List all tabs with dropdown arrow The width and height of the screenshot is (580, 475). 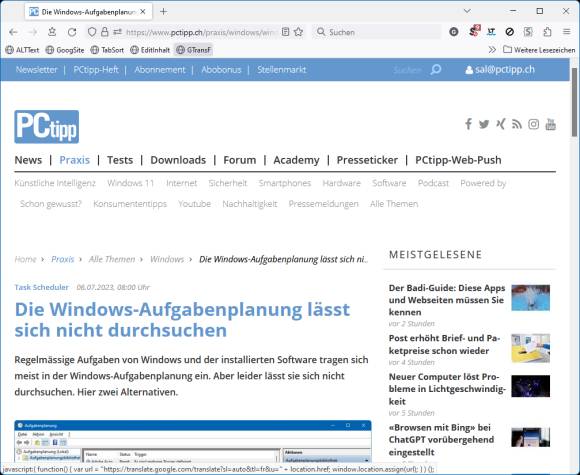coord(467,11)
